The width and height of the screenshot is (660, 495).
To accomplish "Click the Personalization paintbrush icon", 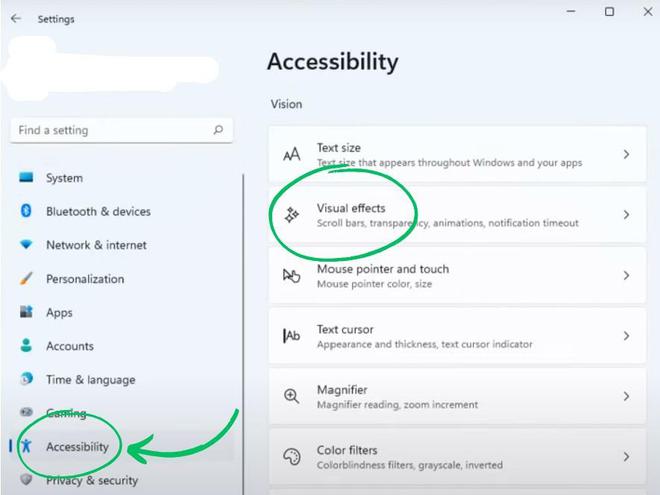I will click(x=27, y=279).
